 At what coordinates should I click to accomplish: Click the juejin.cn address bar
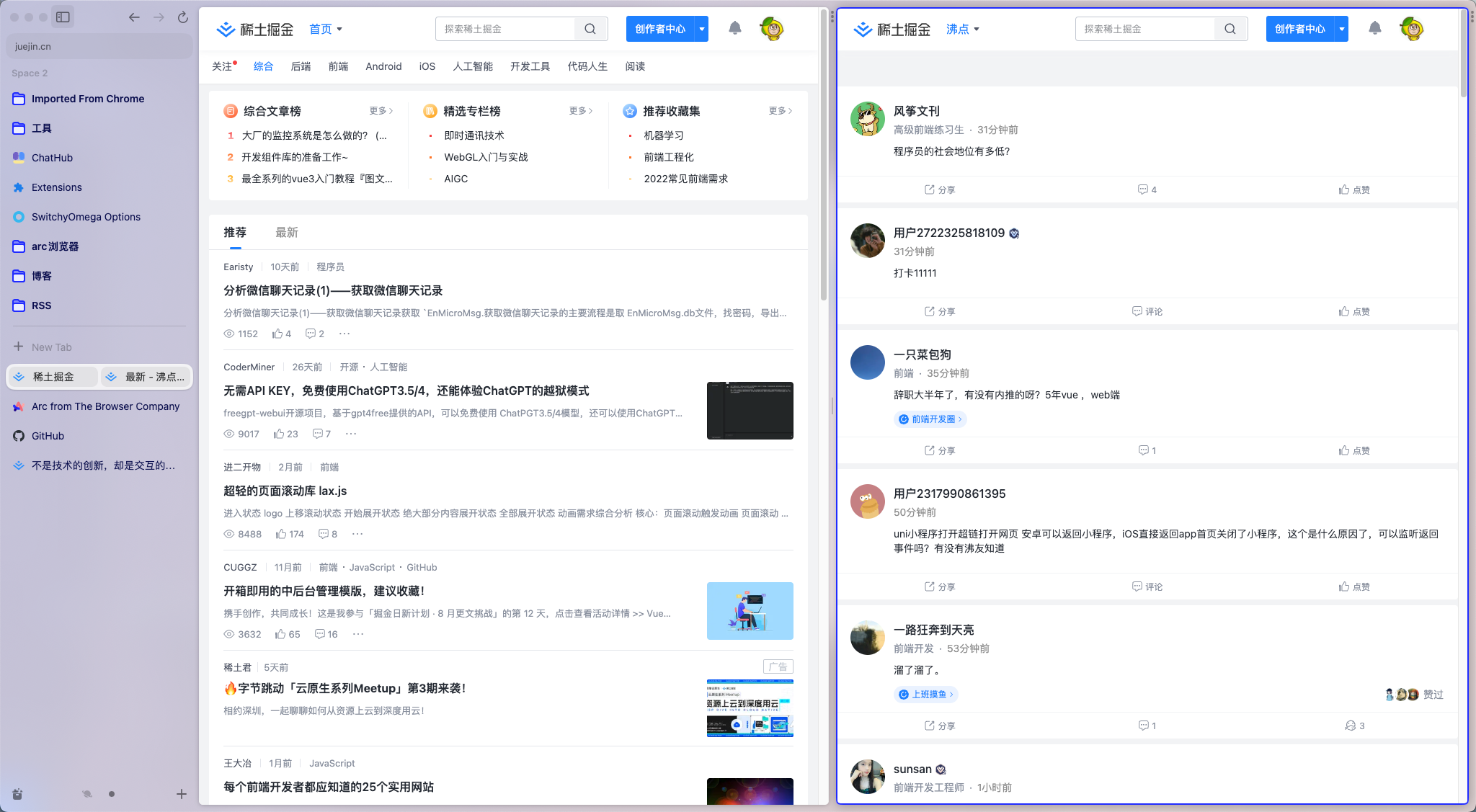(x=99, y=46)
